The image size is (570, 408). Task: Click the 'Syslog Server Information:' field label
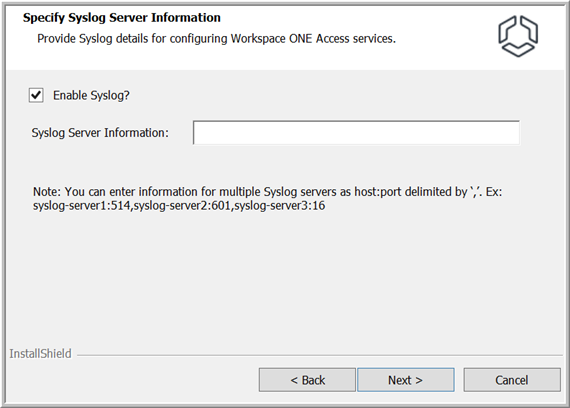100,133
